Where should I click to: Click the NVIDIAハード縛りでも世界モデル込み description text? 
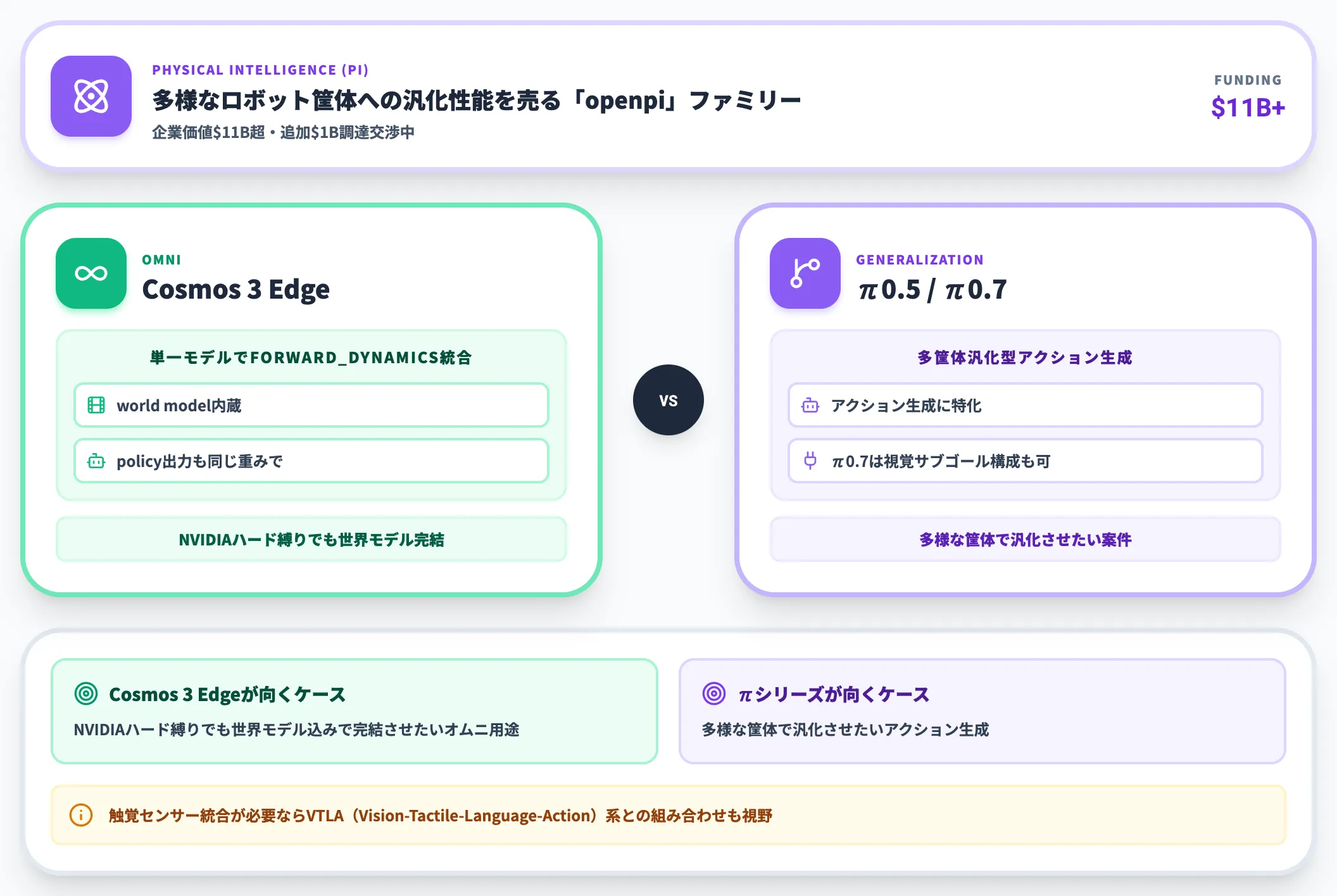pos(296,730)
